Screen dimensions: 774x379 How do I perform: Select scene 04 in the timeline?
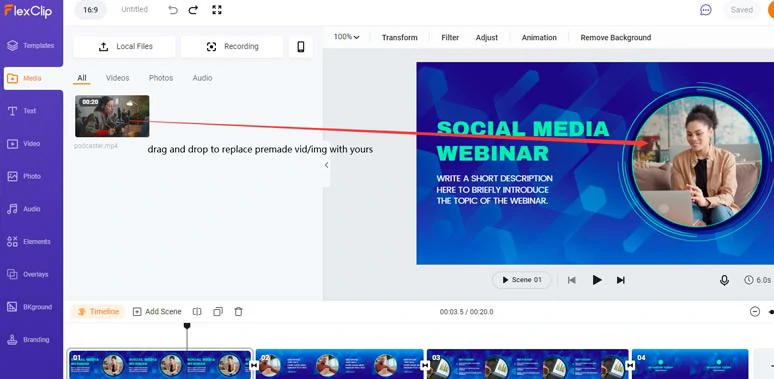point(690,365)
